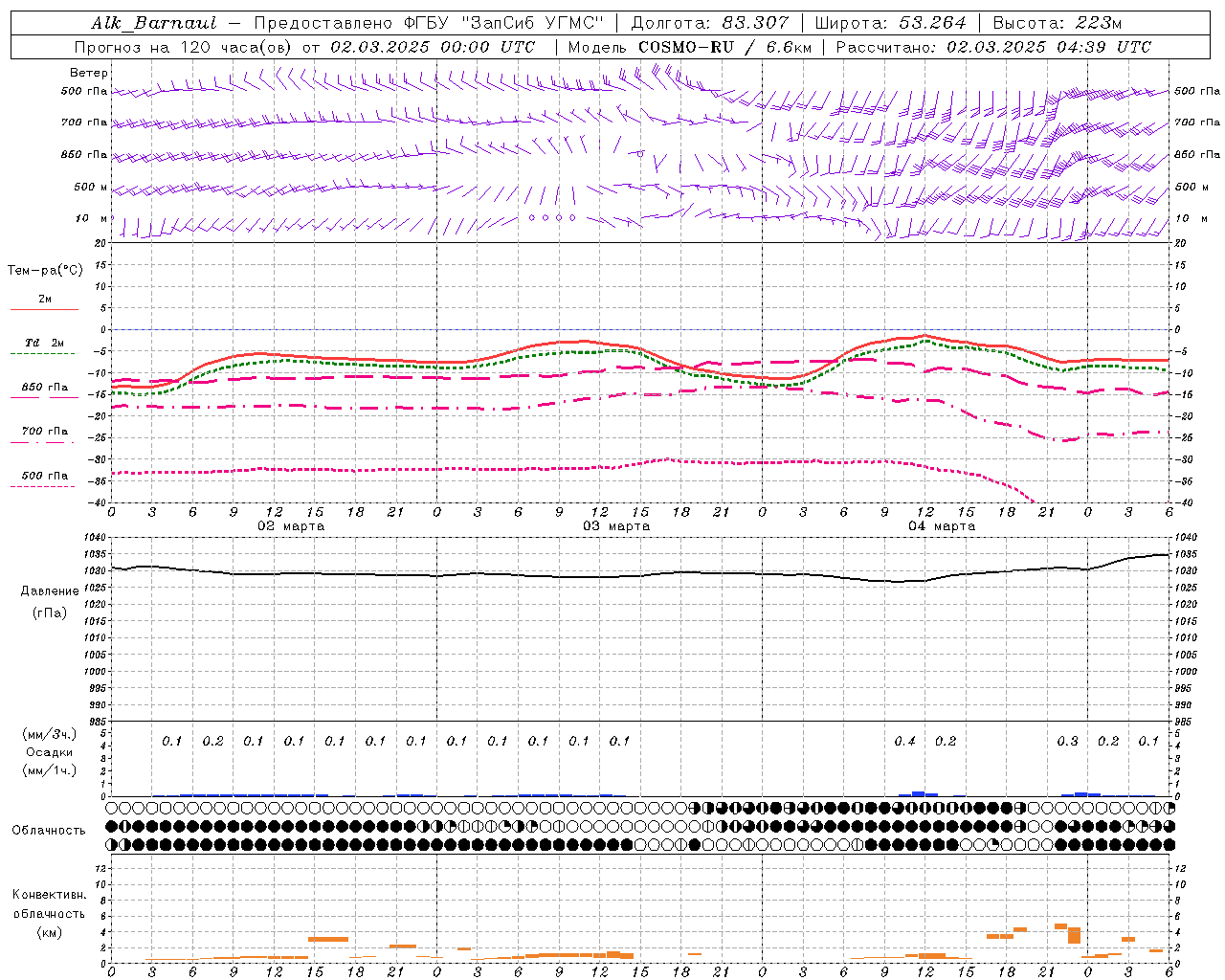The height and width of the screenshot is (980, 1225).
Task: Click the 500 м wind level label on left axis
Action: coord(91,187)
